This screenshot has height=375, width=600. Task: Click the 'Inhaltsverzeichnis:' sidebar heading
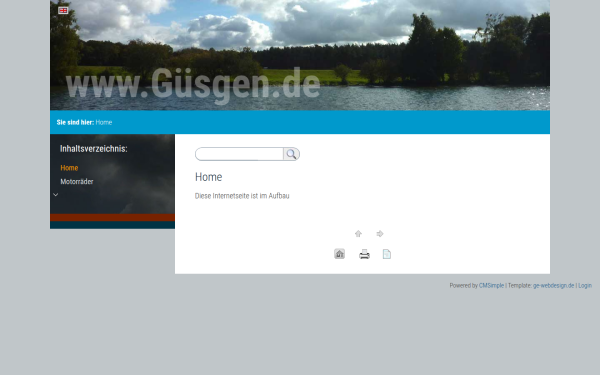tap(94, 149)
